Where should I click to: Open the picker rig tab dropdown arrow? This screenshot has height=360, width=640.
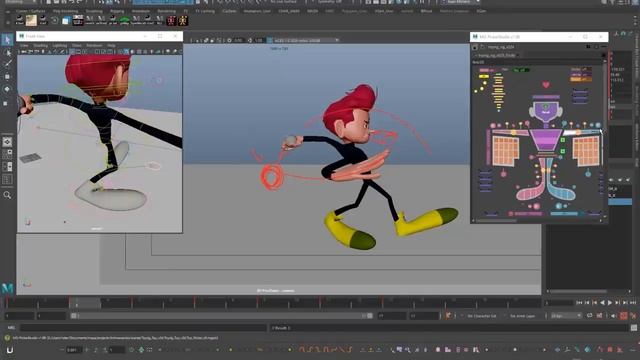tap(518, 55)
